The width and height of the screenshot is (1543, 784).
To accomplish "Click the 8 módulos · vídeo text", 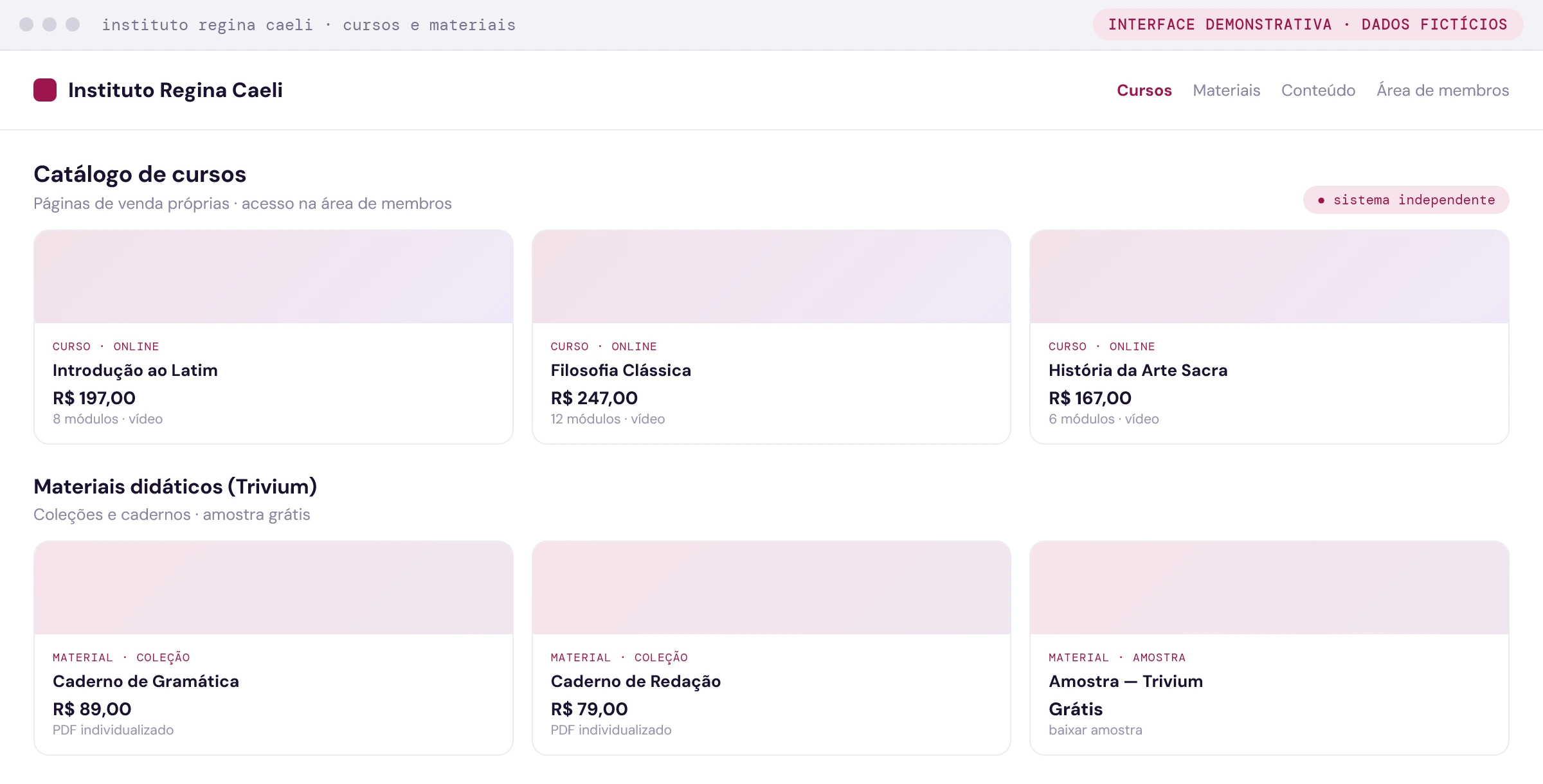I will 107,419.
